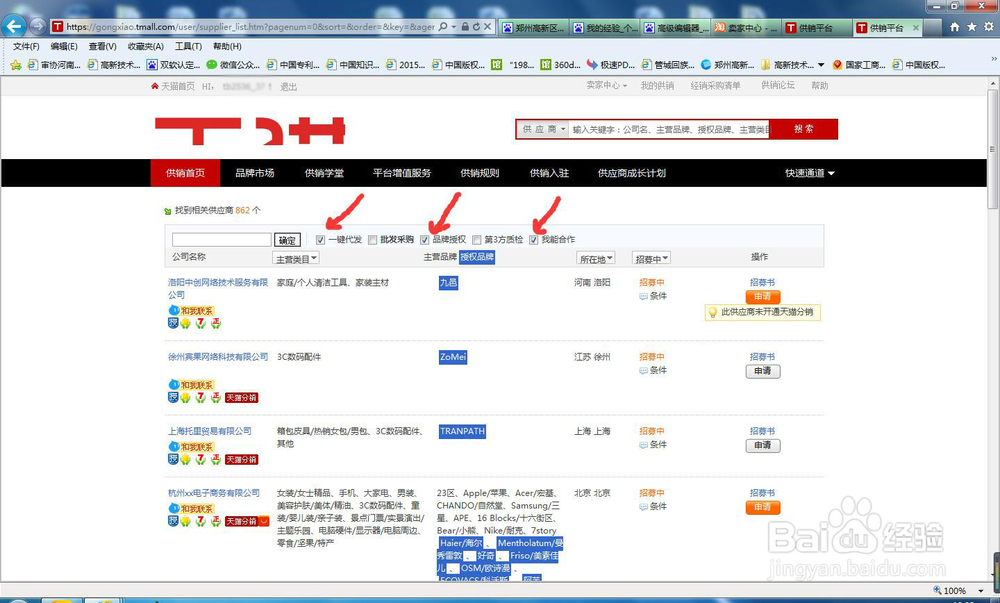The image size is (1000, 603).
Task: Expand the 招募中 dropdown filter
Action: coord(651,259)
